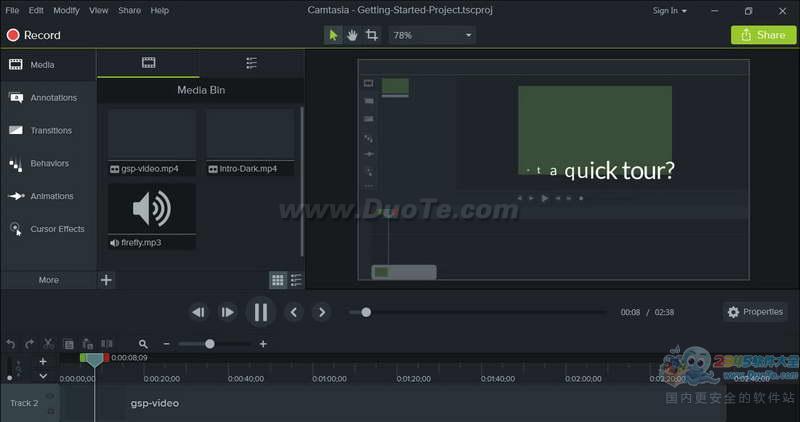Zoom in the timeline with plus
Image resolution: width=800 pixels, height=422 pixels.
(x=263, y=344)
